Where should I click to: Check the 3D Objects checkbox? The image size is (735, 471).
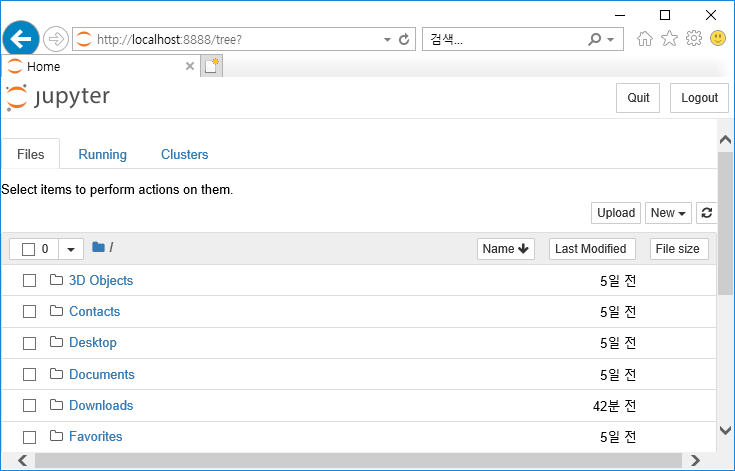tap(30, 281)
